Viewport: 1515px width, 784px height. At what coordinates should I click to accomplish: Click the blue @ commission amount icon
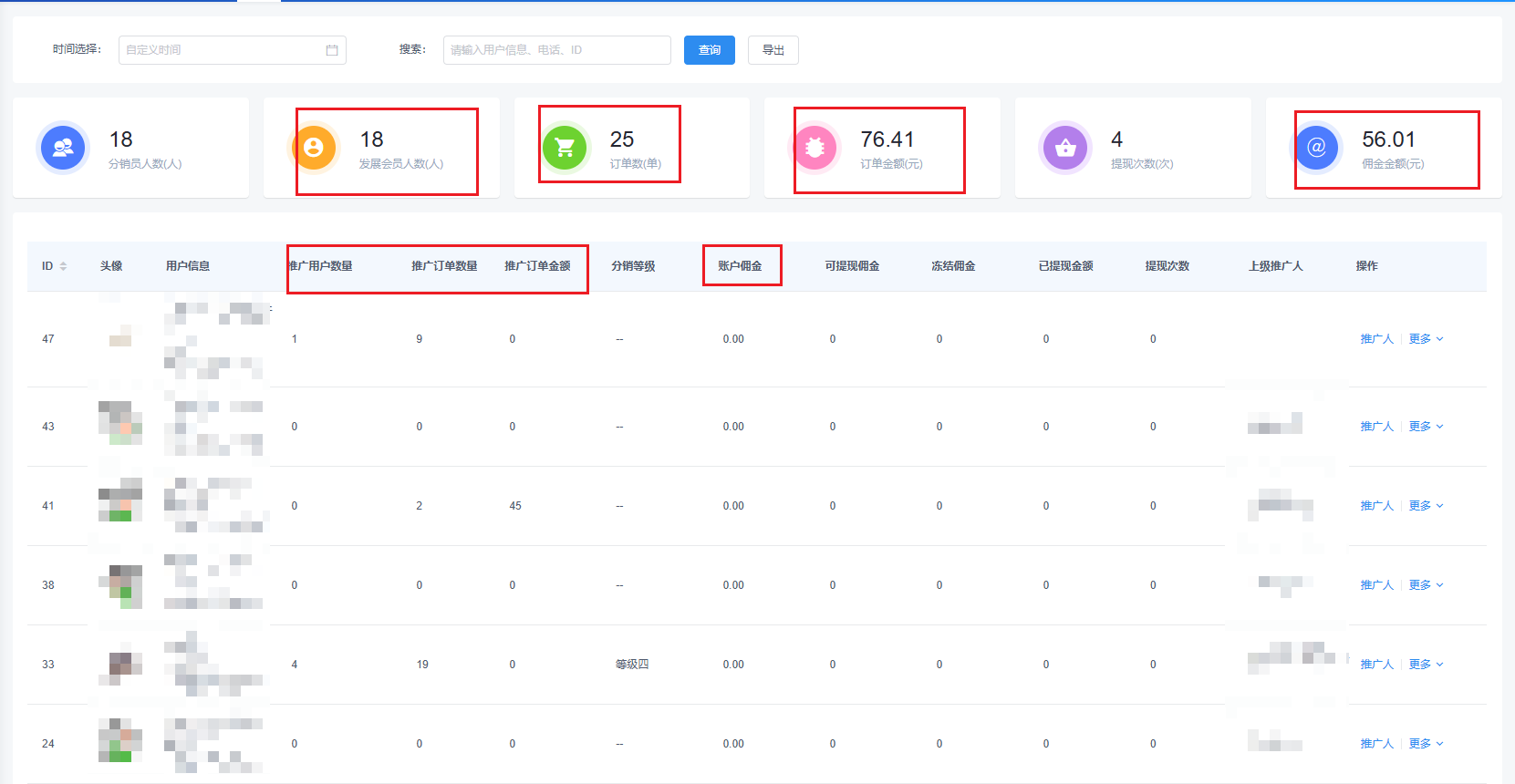tap(1316, 148)
